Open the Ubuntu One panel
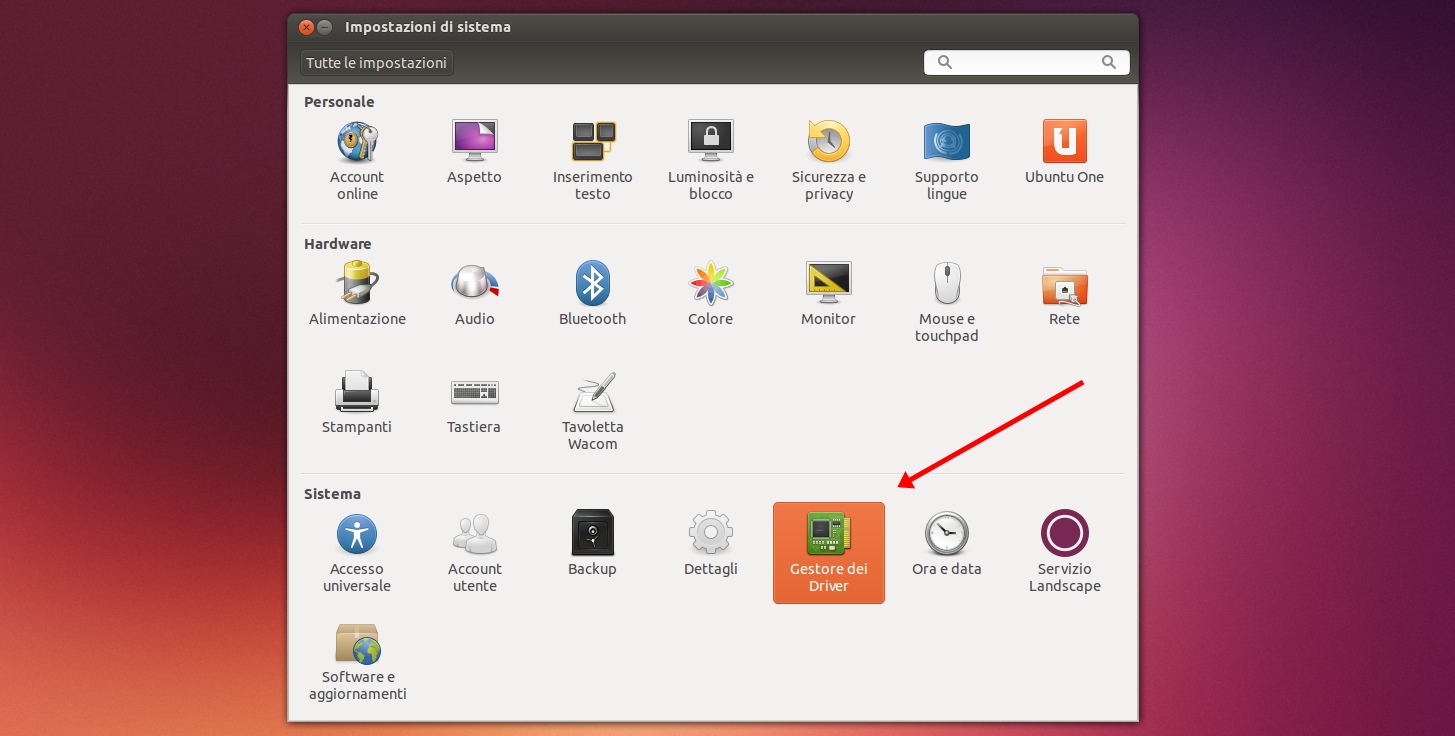Image resolution: width=1455 pixels, height=736 pixels. pyautogui.click(x=1063, y=150)
